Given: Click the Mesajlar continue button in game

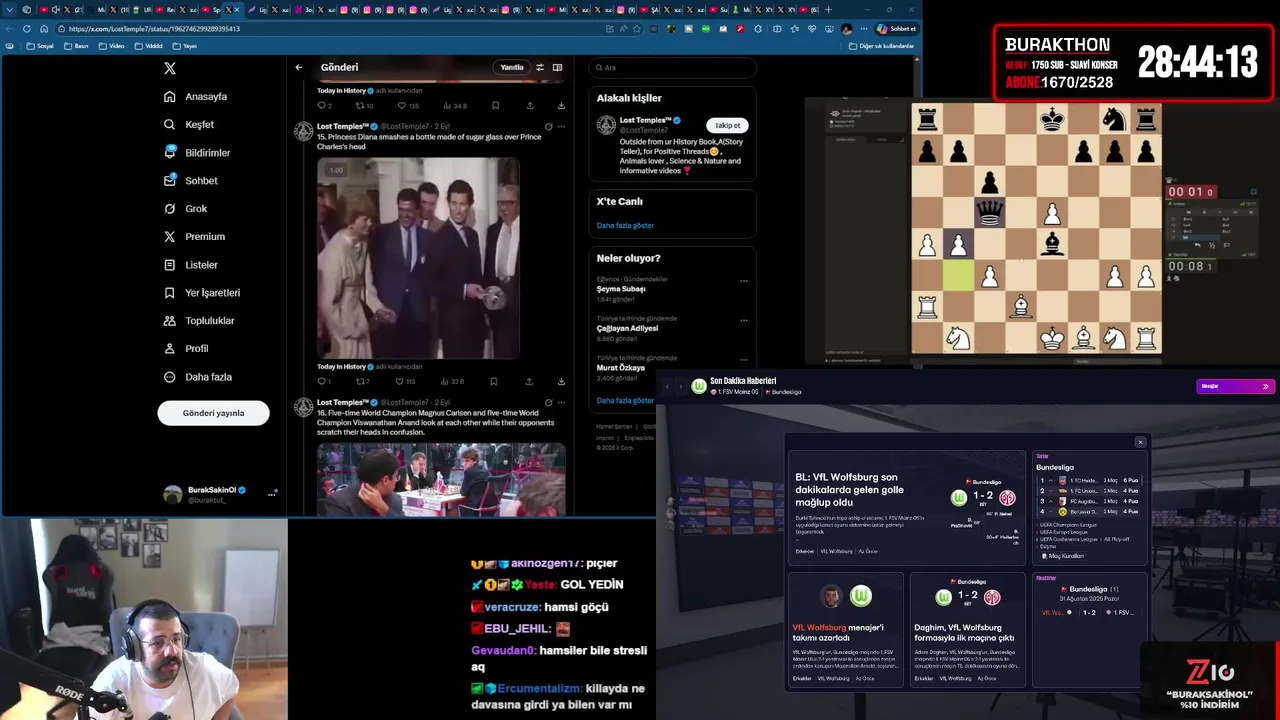Looking at the screenshot, I should point(1235,386).
